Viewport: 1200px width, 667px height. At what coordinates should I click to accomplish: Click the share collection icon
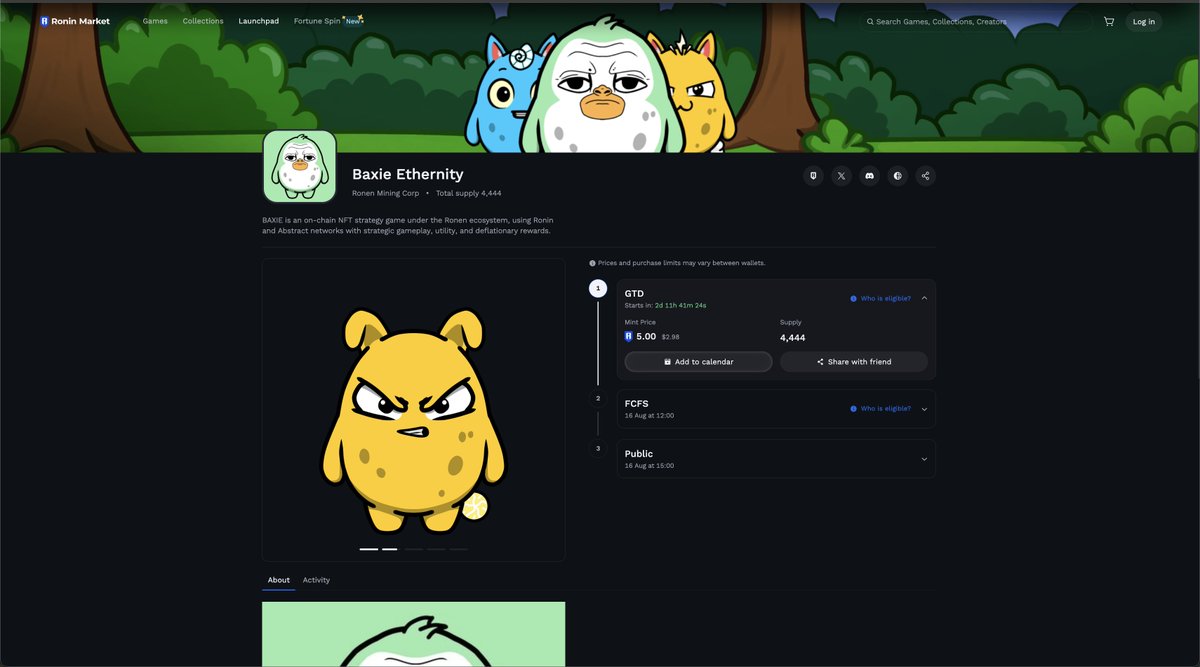[x=926, y=176]
